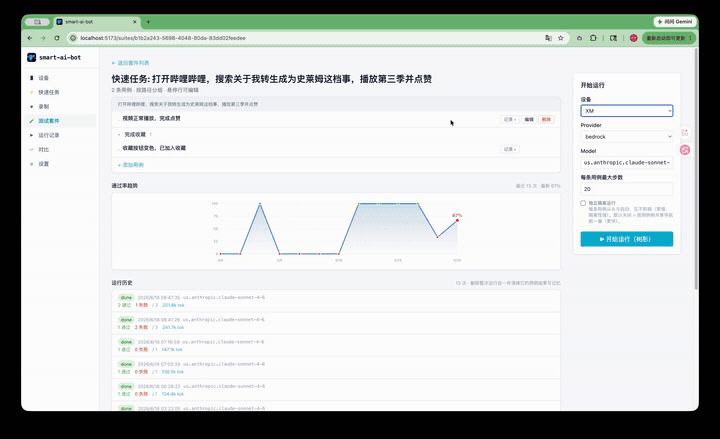The width and height of the screenshot is (720, 439).
Task: Click red 删除 delete button
Action: 546,119
